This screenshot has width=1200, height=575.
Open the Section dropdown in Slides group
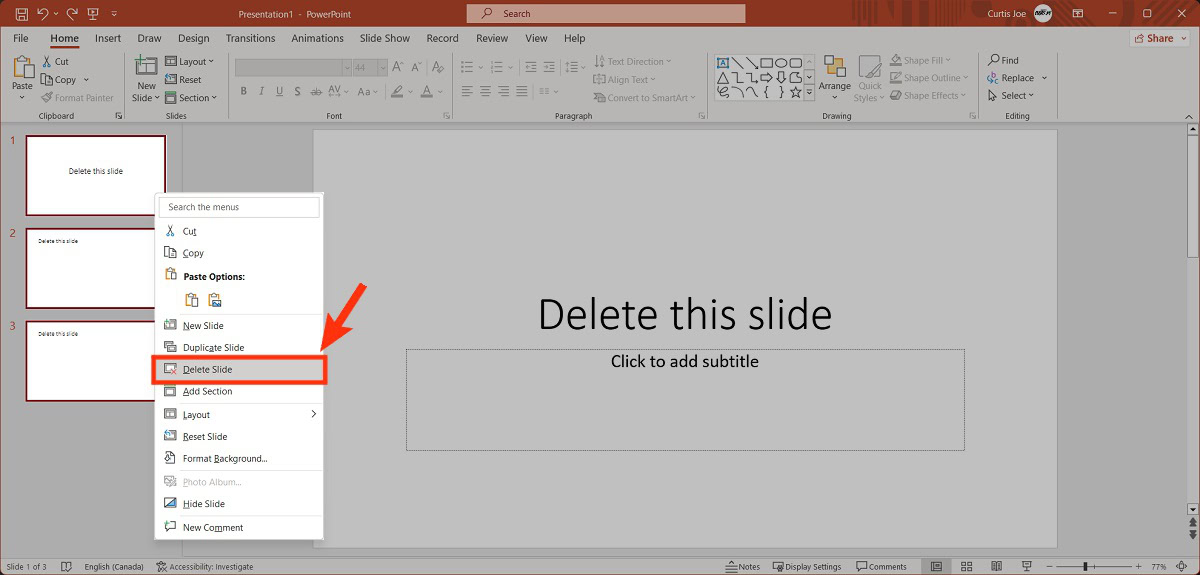coord(193,98)
